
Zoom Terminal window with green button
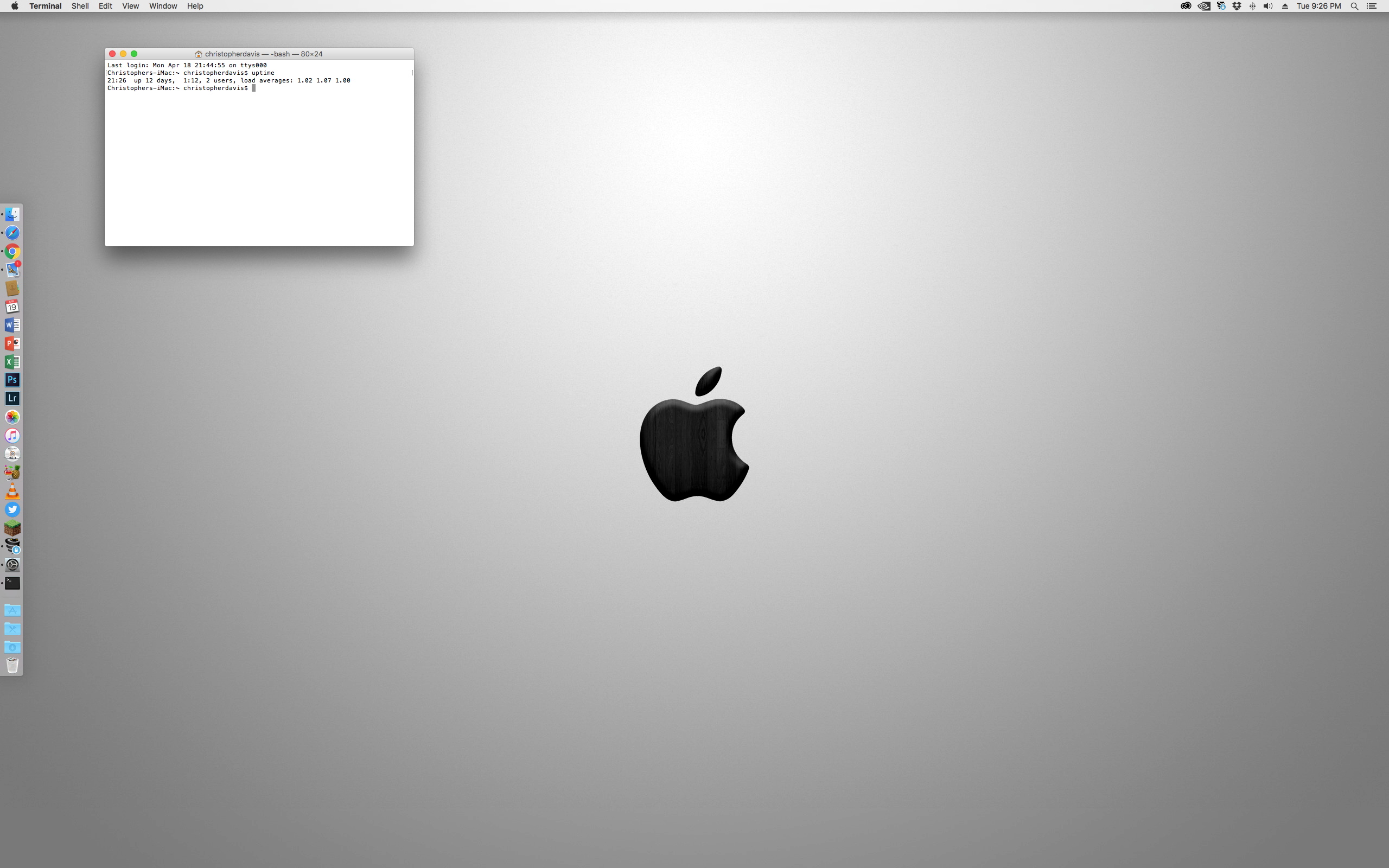133,54
